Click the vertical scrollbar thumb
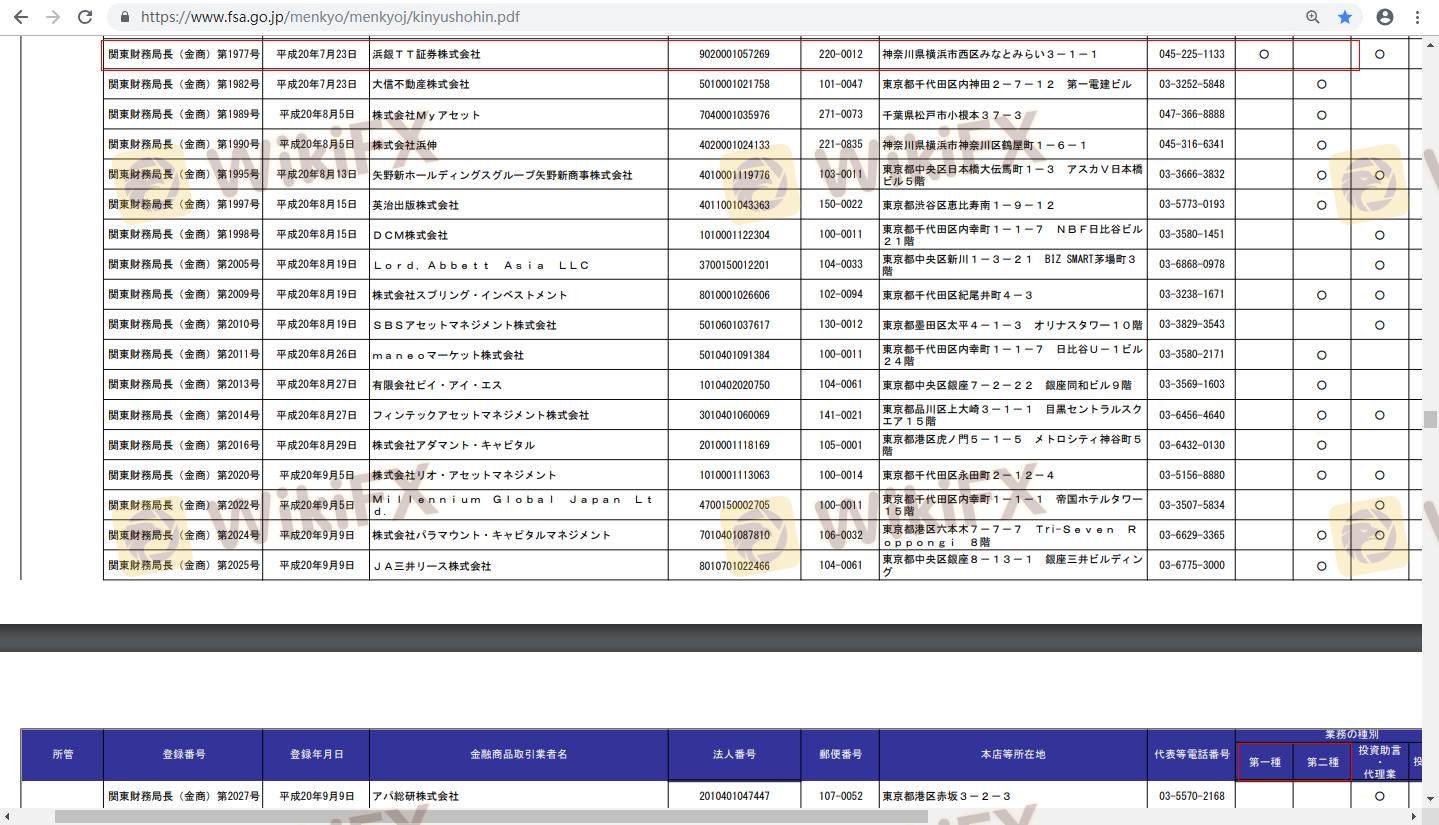1439x825 pixels. click(x=1430, y=419)
